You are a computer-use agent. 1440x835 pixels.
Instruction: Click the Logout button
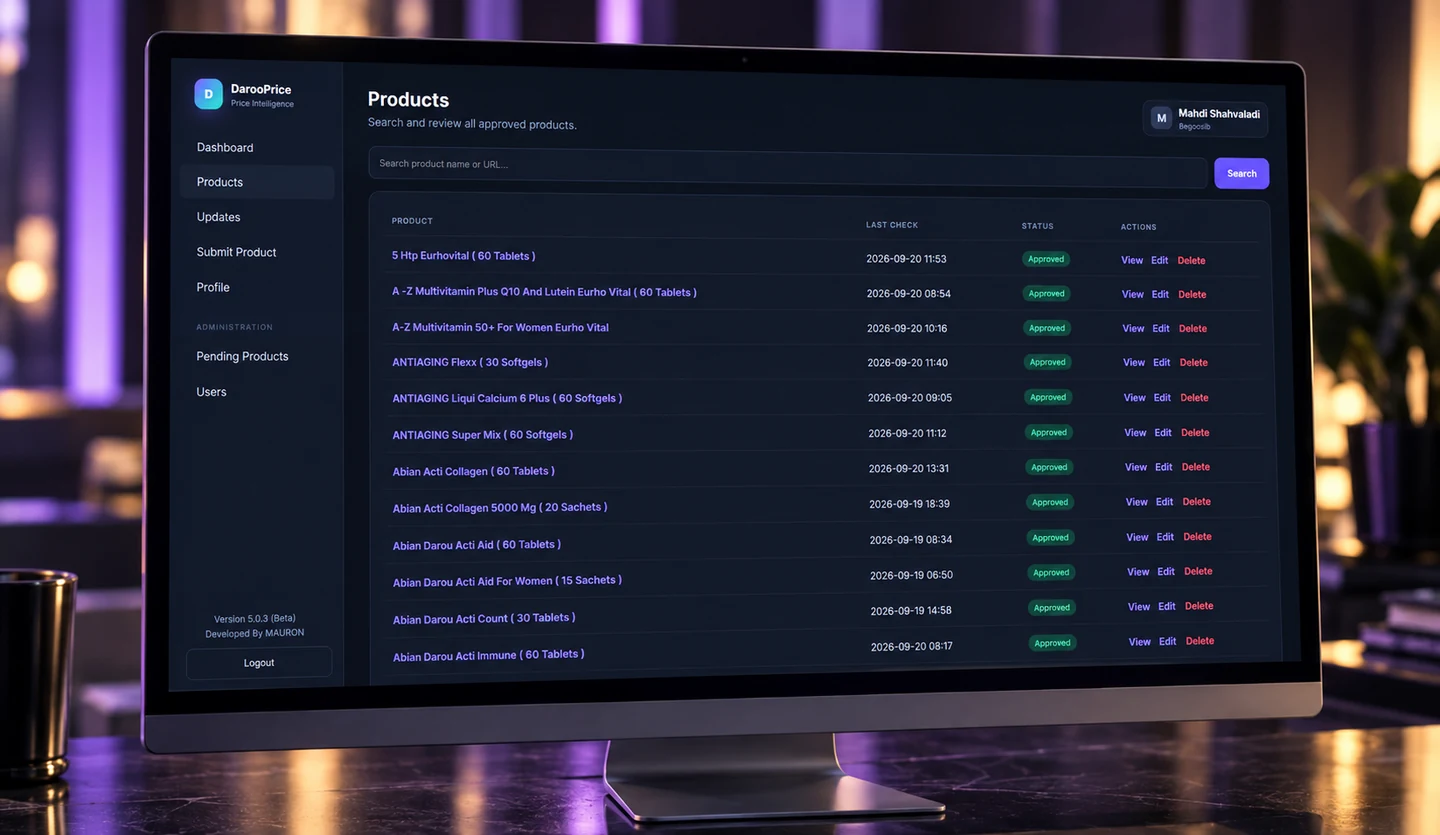(259, 663)
